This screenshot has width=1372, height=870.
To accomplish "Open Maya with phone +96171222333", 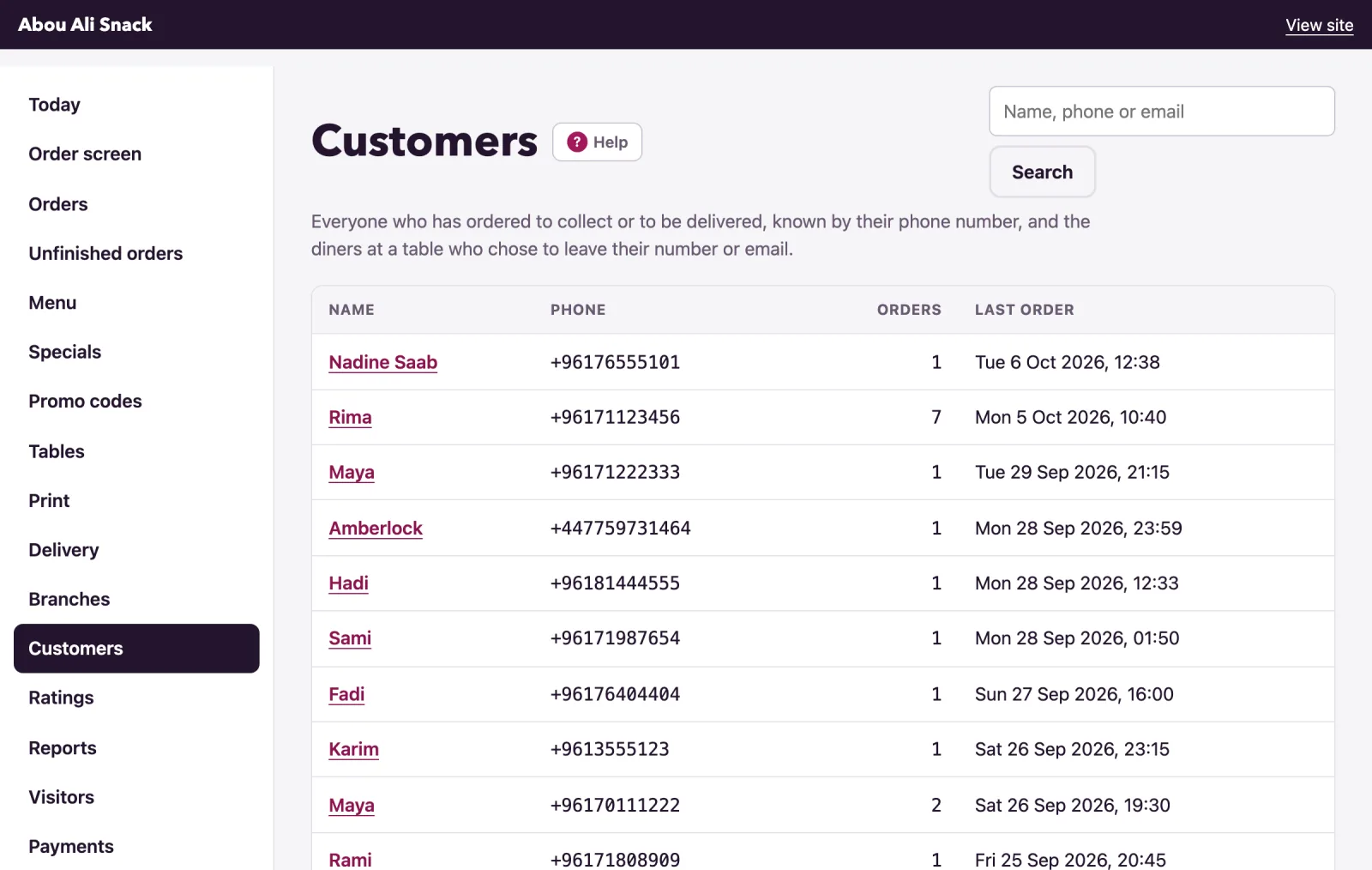I will coord(352,472).
